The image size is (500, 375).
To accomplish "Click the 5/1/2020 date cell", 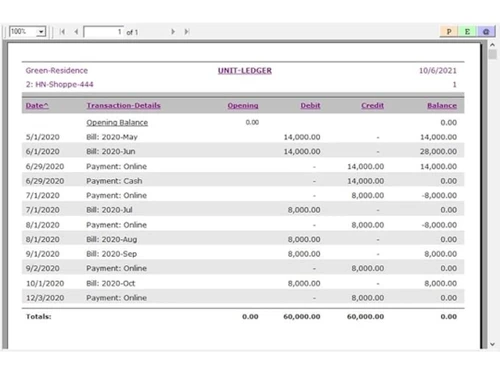I will point(43,137).
